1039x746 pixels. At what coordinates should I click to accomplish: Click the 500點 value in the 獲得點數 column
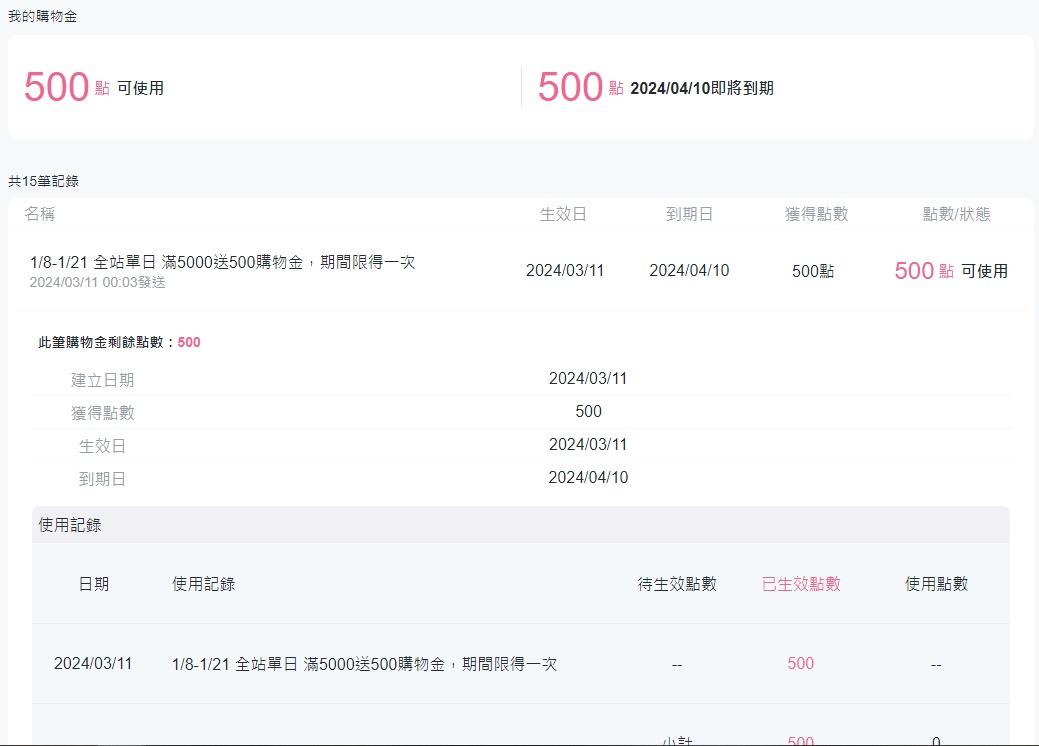[x=812, y=271]
